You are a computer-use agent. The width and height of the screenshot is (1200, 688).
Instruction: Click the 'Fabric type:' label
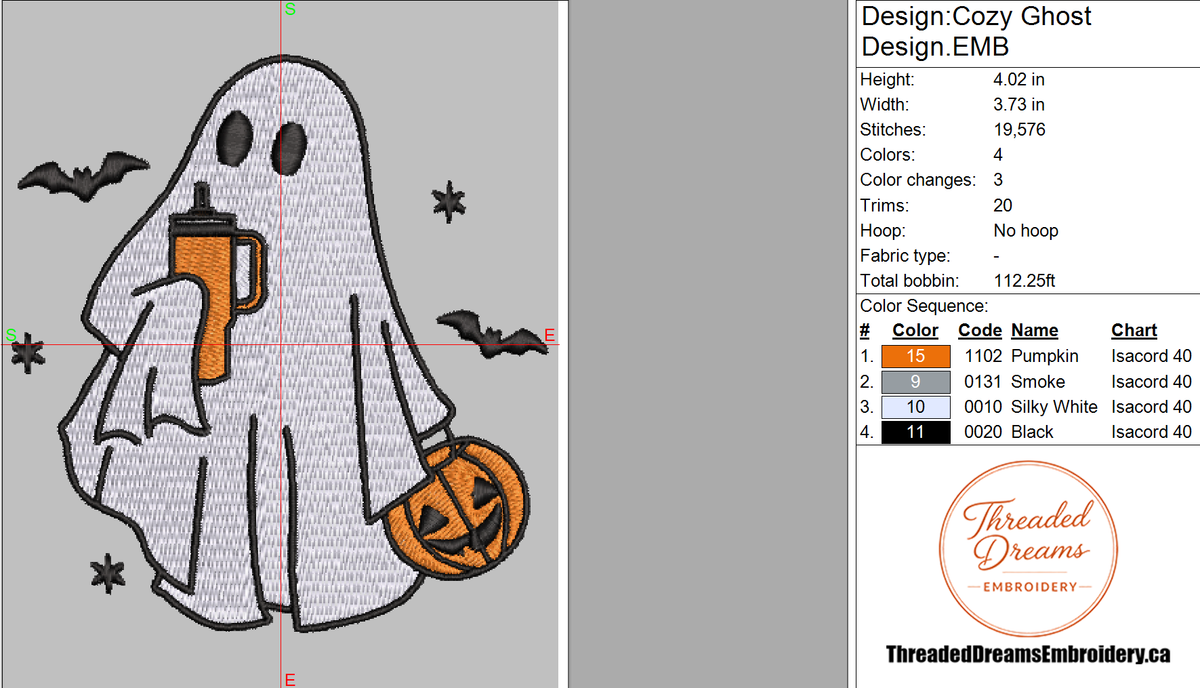coord(905,256)
